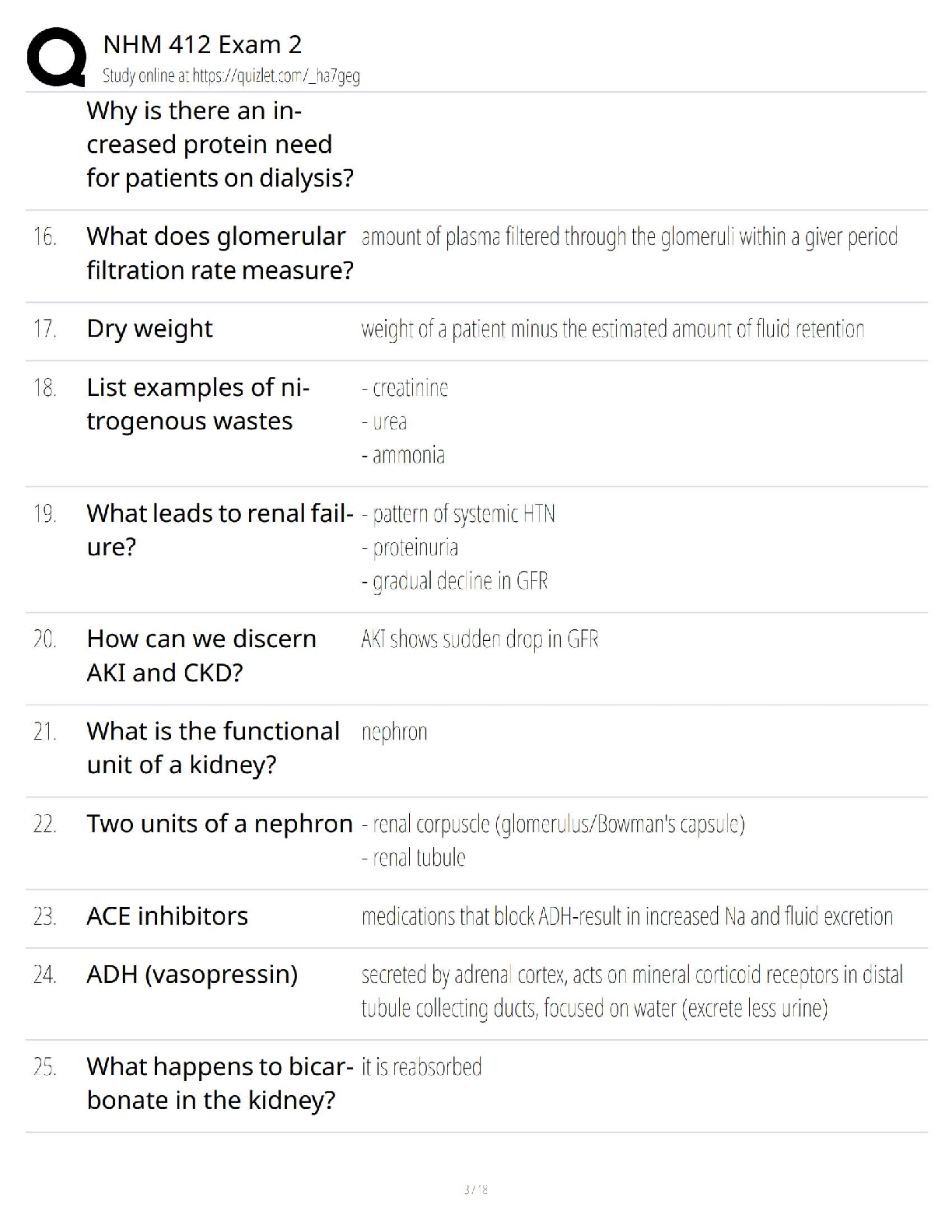Click the dry weight definition text
Screen dimensions: 952x1232
click(613, 330)
